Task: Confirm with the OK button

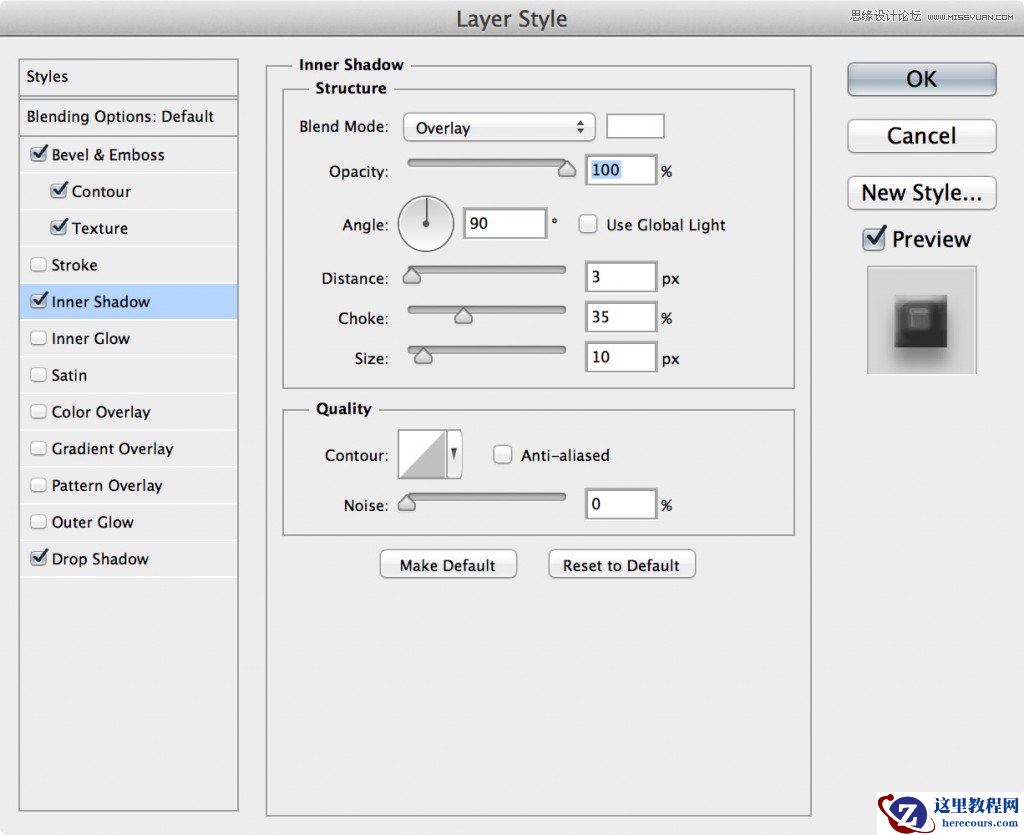Action: pyautogui.click(x=921, y=80)
